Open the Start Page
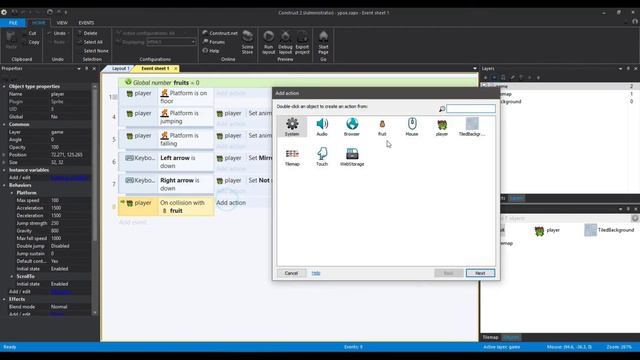 [x=323, y=42]
